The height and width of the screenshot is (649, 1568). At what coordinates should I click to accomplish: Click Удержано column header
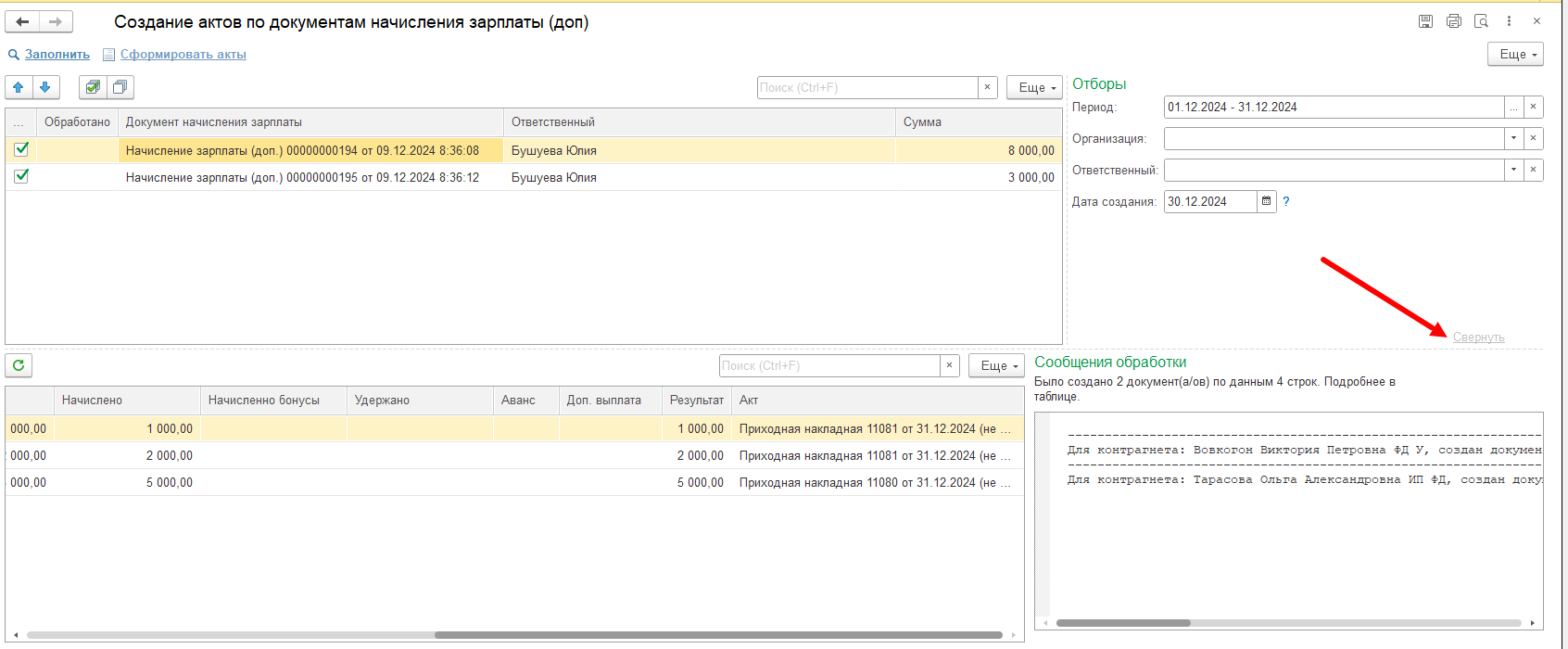click(420, 401)
